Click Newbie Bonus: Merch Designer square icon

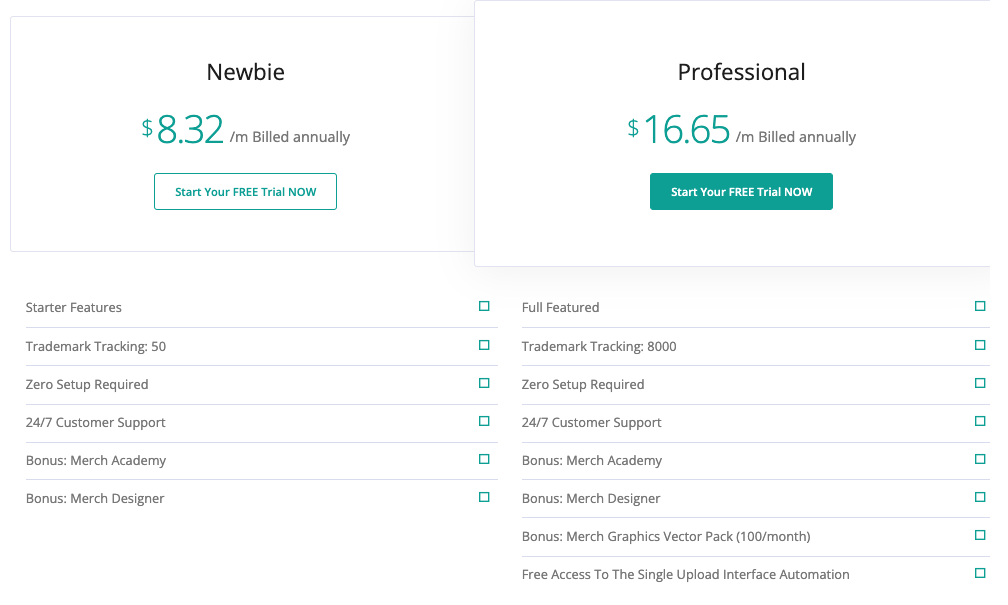click(484, 497)
